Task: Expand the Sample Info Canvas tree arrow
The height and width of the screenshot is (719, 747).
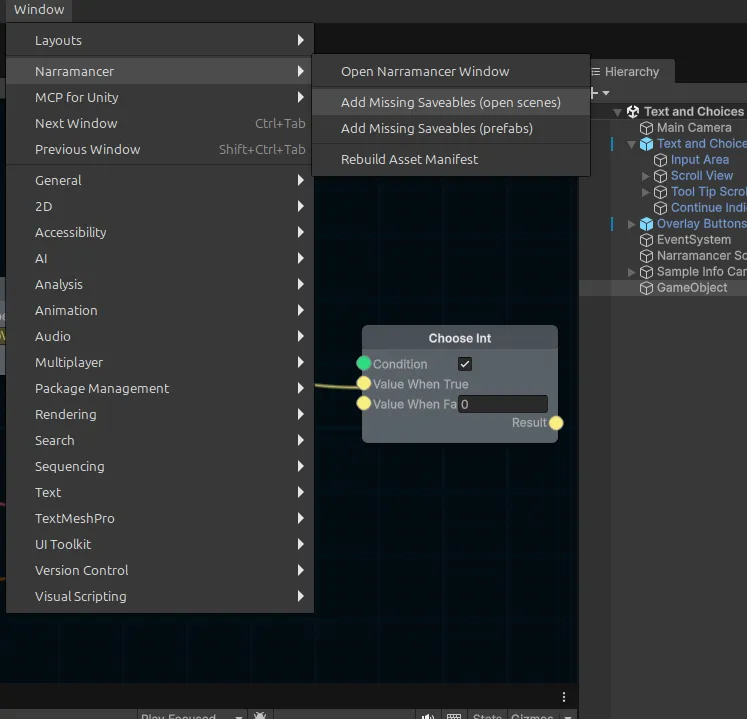Action: pyautogui.click(x=632, y=272)
